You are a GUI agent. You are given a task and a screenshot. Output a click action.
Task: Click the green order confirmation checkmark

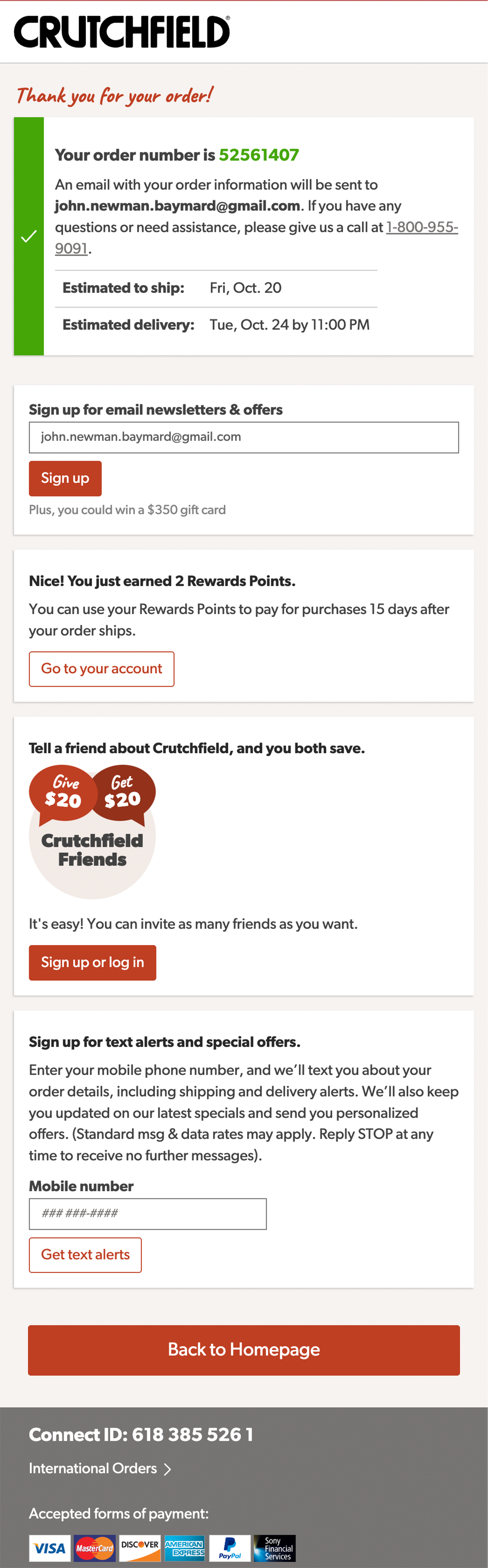[29, 236]
